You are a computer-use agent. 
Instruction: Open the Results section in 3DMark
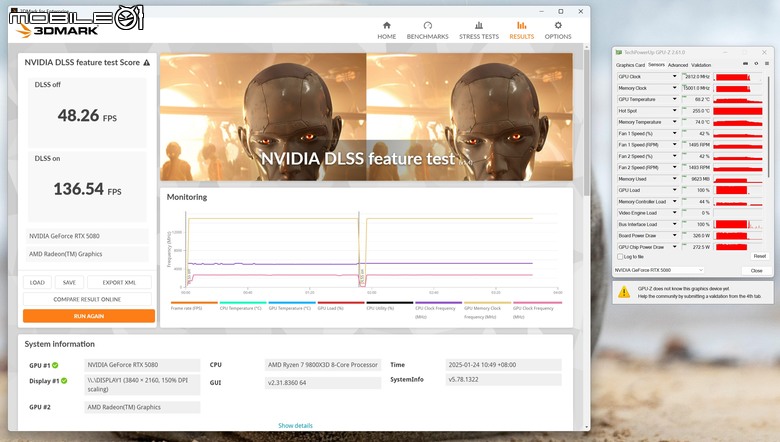click(x=521, y=30)
